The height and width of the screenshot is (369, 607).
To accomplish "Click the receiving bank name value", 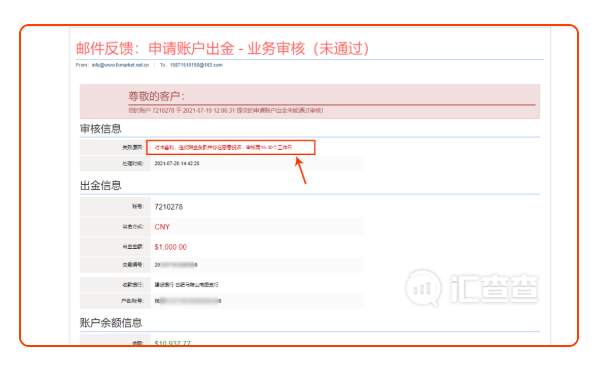I will [x=186, y=285].
